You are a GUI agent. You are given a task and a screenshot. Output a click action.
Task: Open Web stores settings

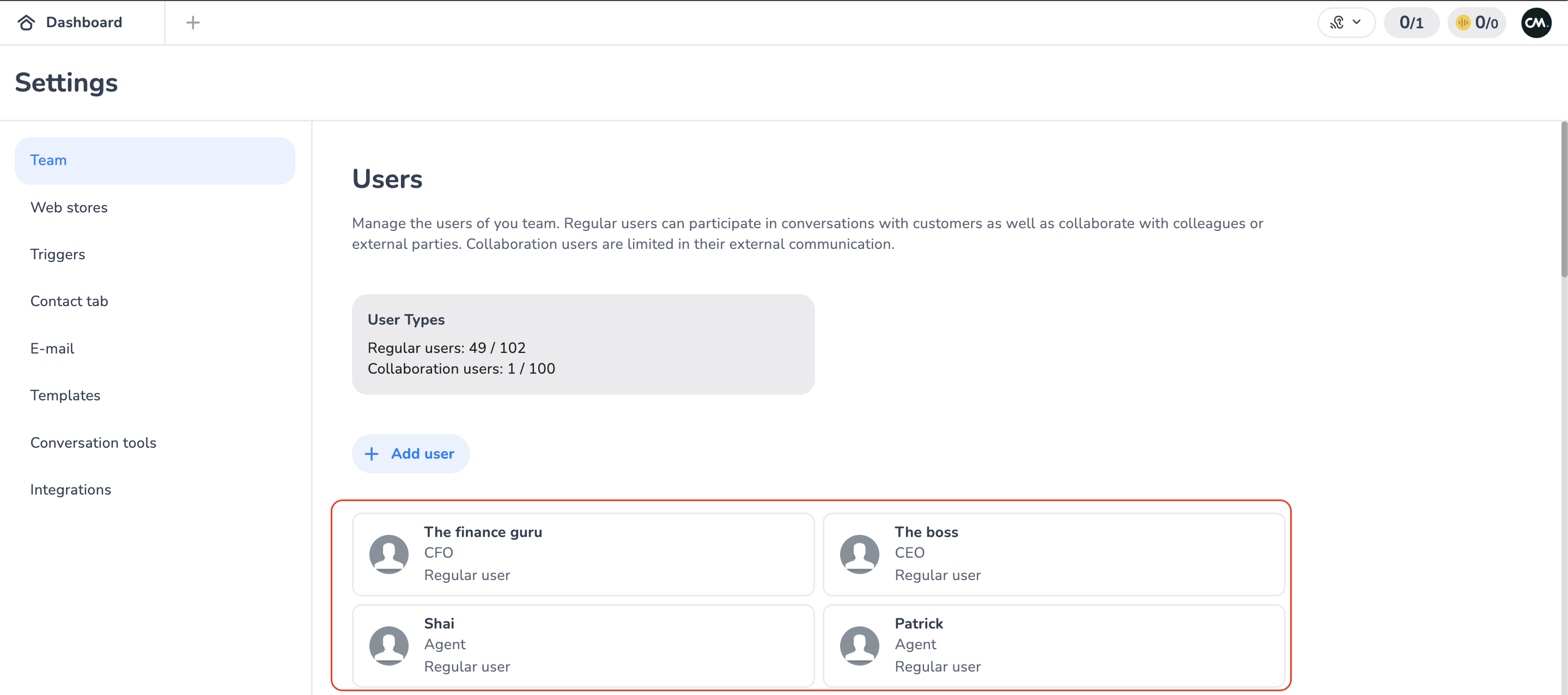tap(69, 208)
